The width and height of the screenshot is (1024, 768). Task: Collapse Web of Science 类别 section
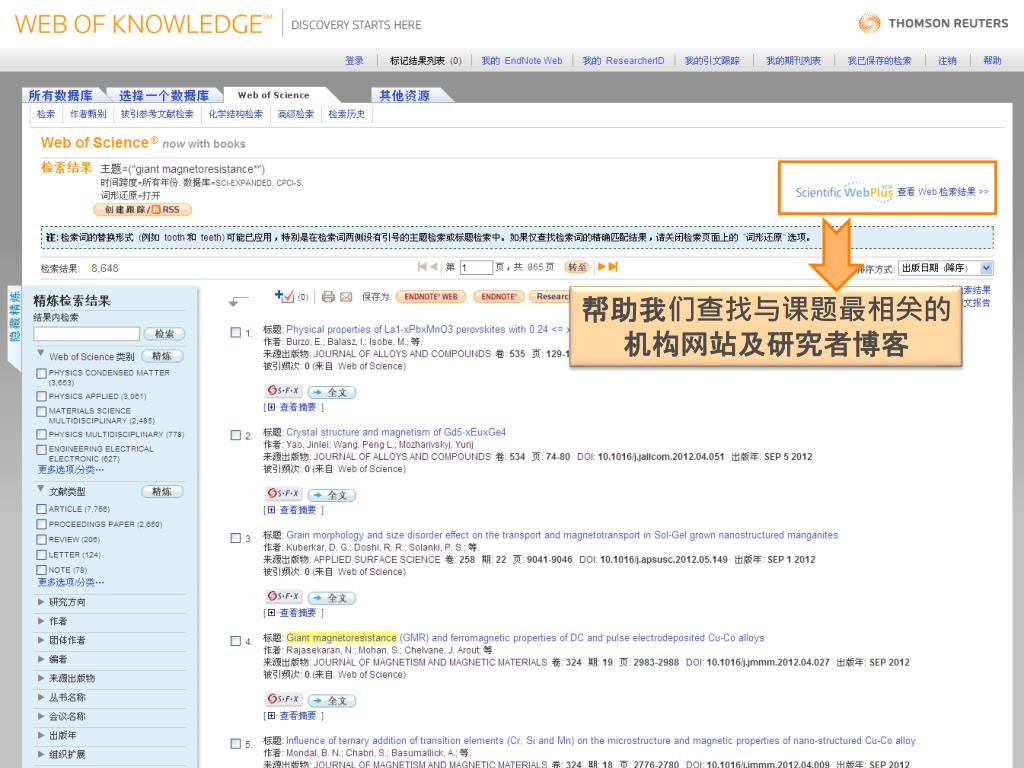[x=41, y=353]
